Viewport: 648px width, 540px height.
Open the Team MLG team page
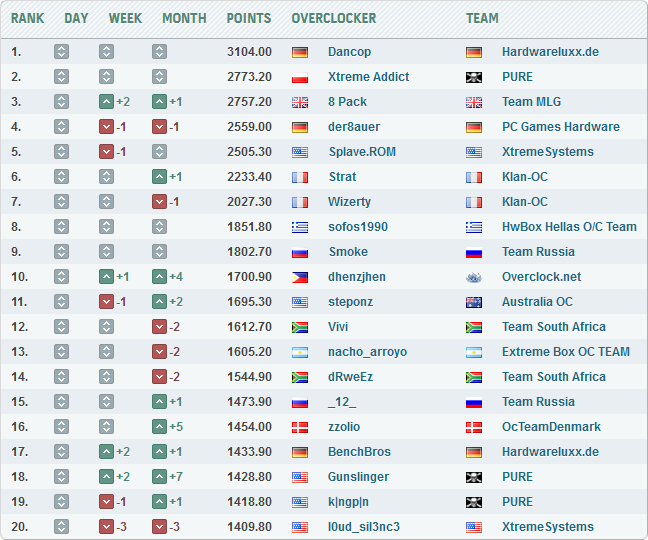(x=531, y=102)
